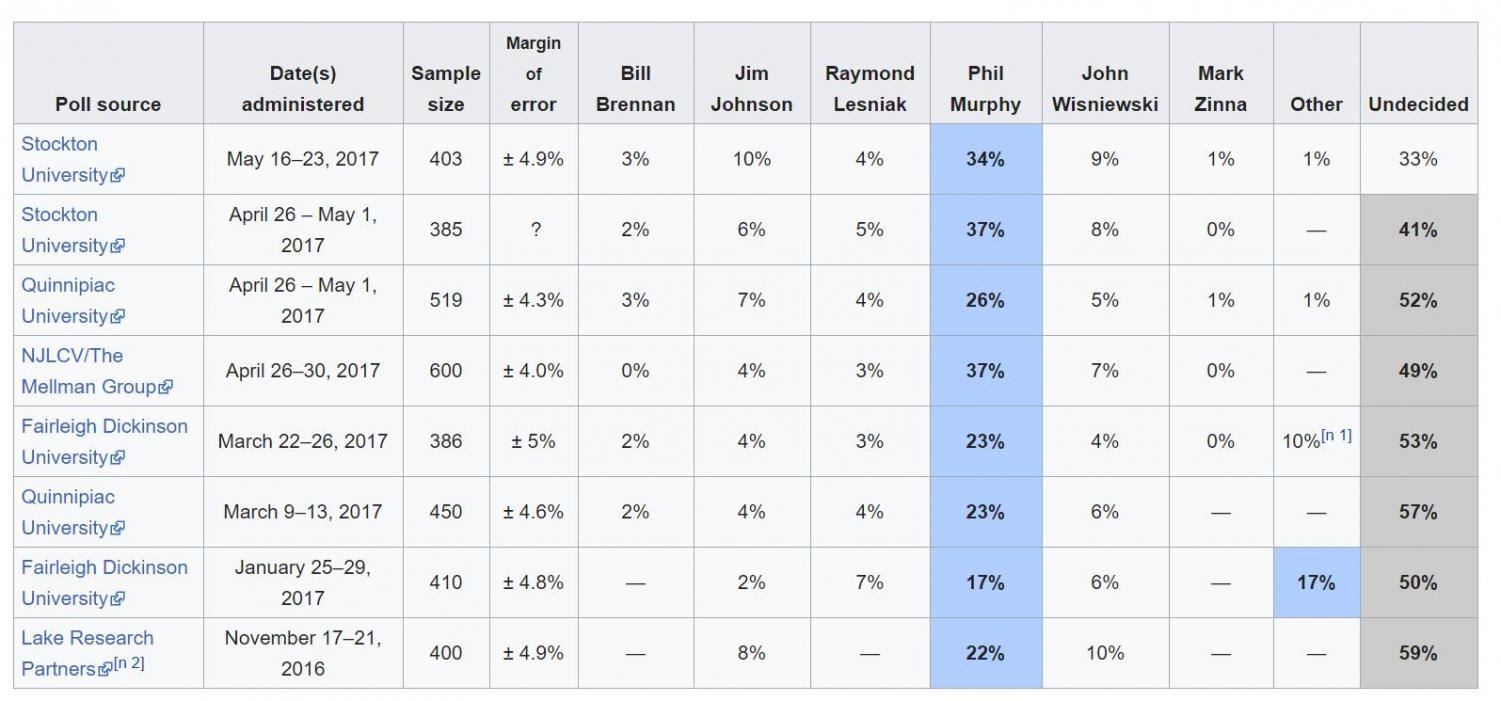Select the gray-highlighted 59% Undecided cell
Screen dimensions: 1501x701
(x=1418, y=653)
